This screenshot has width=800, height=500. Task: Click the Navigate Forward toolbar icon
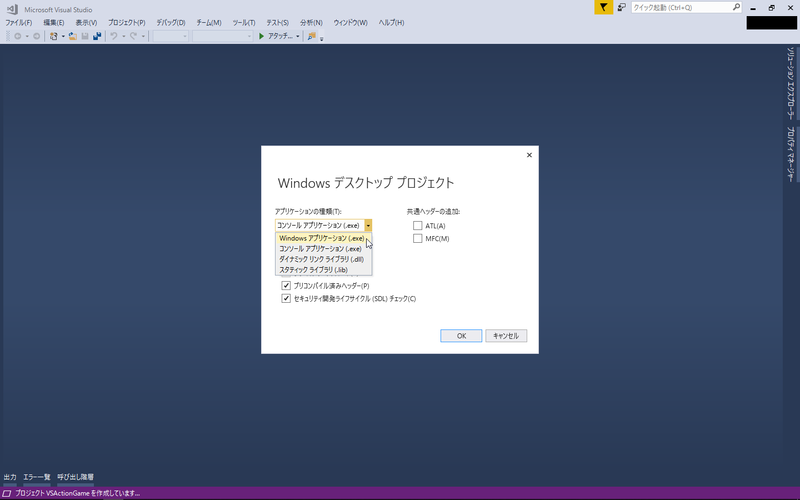click(x=36, y=36)
